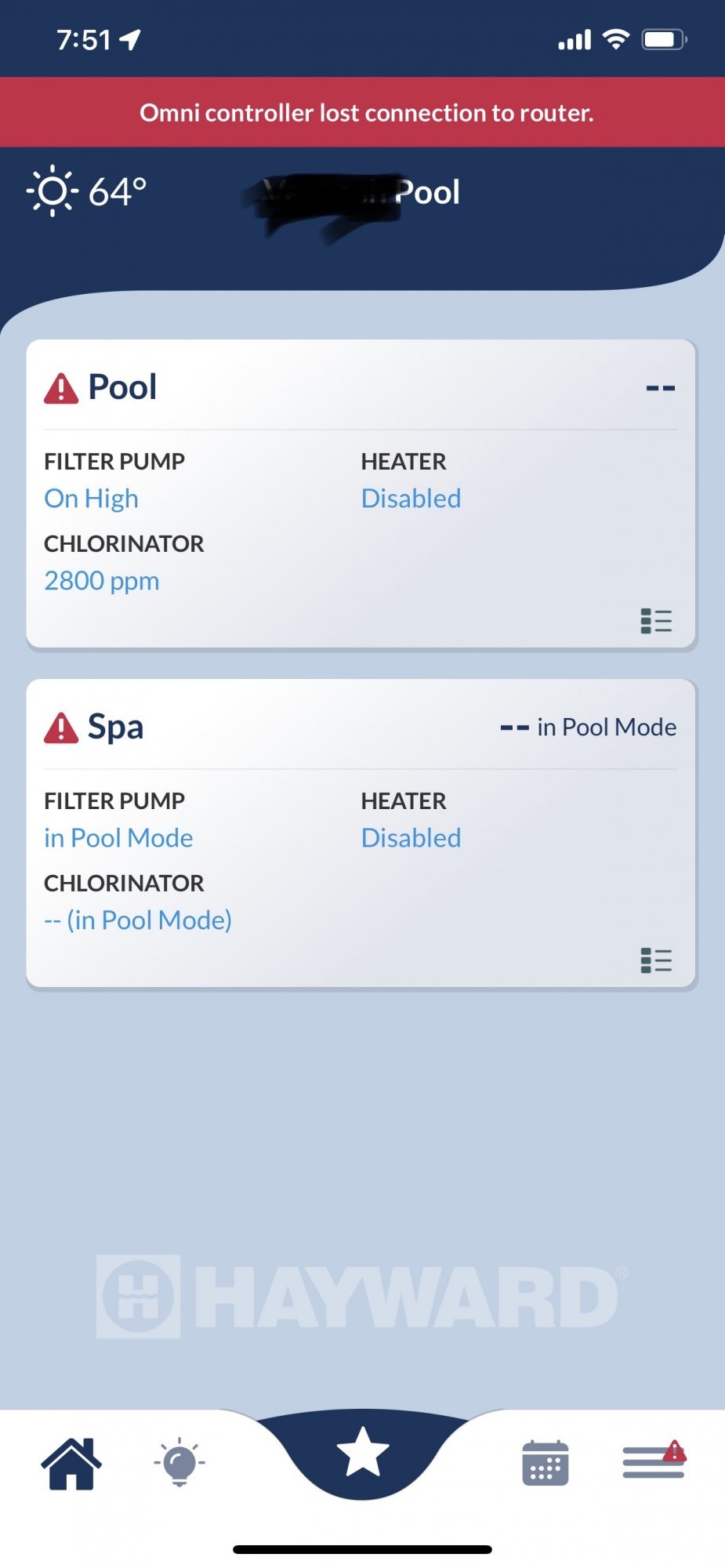Viewport: 725px width, 1568px height.
Task: Tap the Pool warning triangle icon
Action: coord(61,388)
